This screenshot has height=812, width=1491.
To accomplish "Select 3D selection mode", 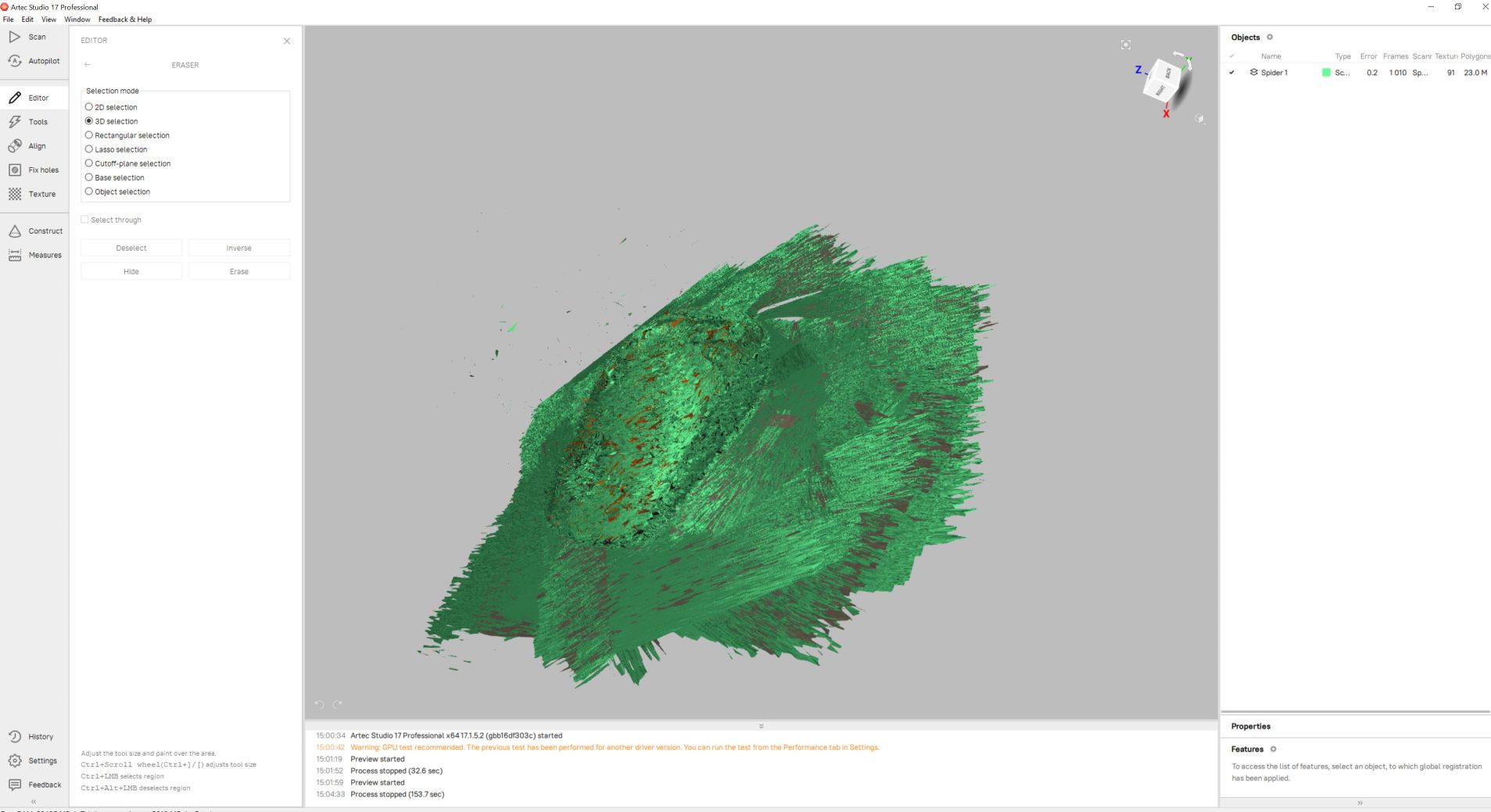I will 111,121.
